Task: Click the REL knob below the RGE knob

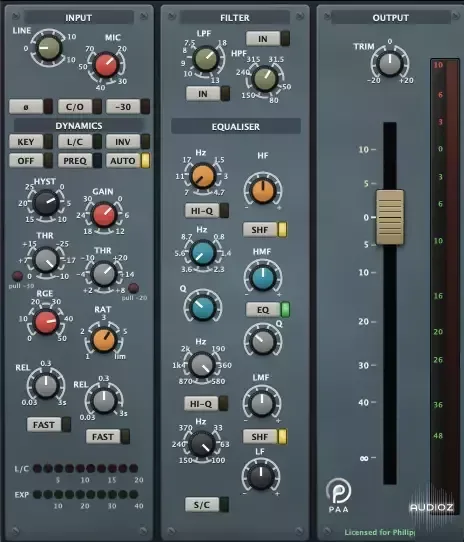Action: click(46, 386)
